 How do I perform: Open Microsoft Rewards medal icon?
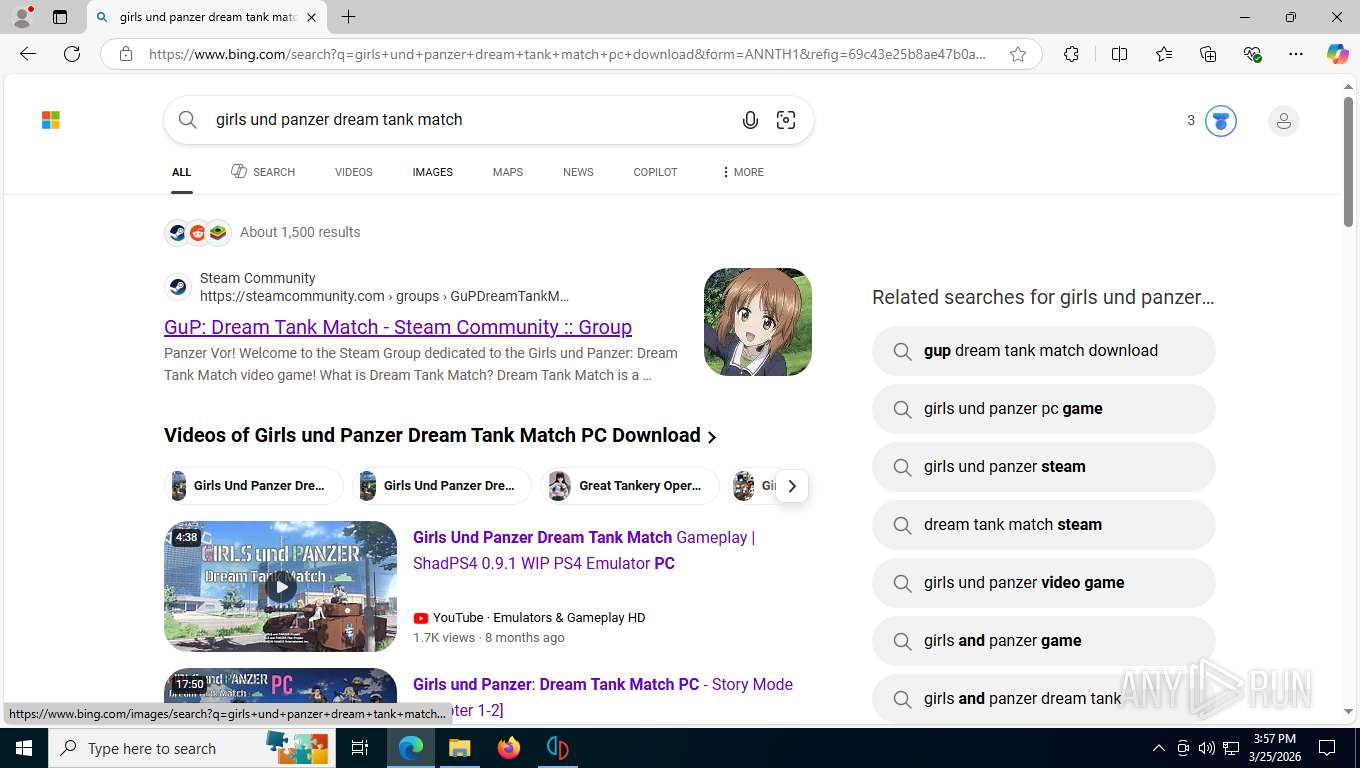click(x=1220, y=121)
